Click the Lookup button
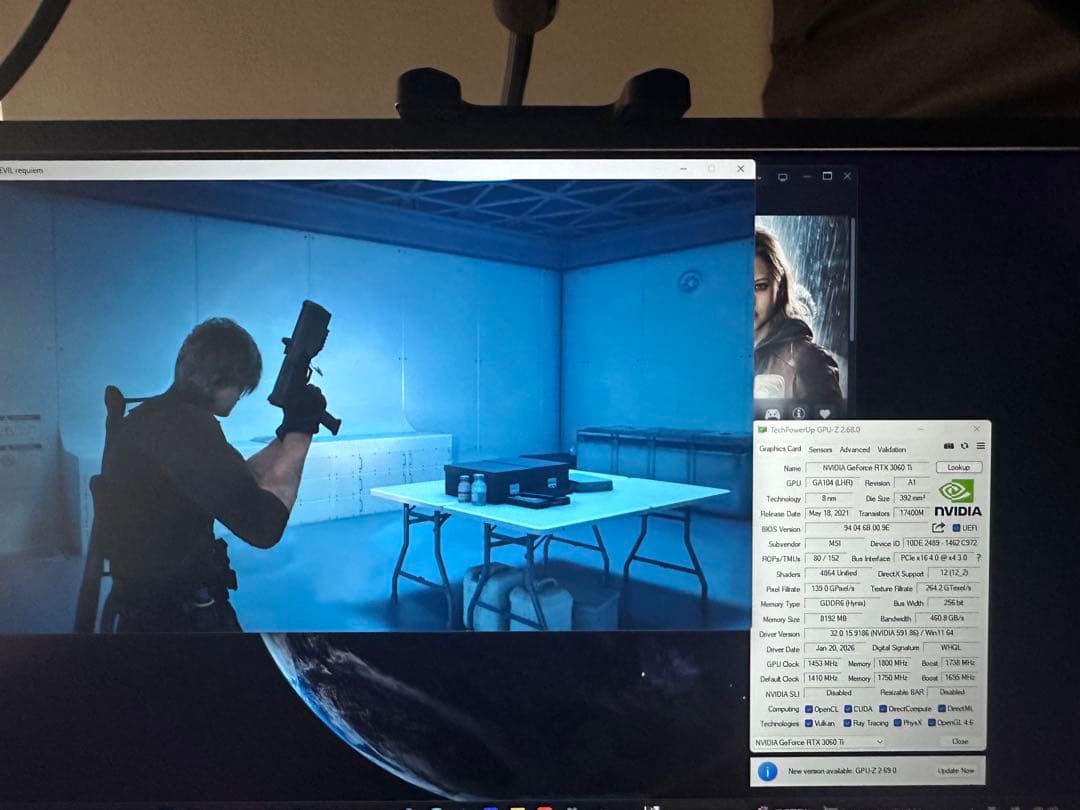 [x=958, y=467]
